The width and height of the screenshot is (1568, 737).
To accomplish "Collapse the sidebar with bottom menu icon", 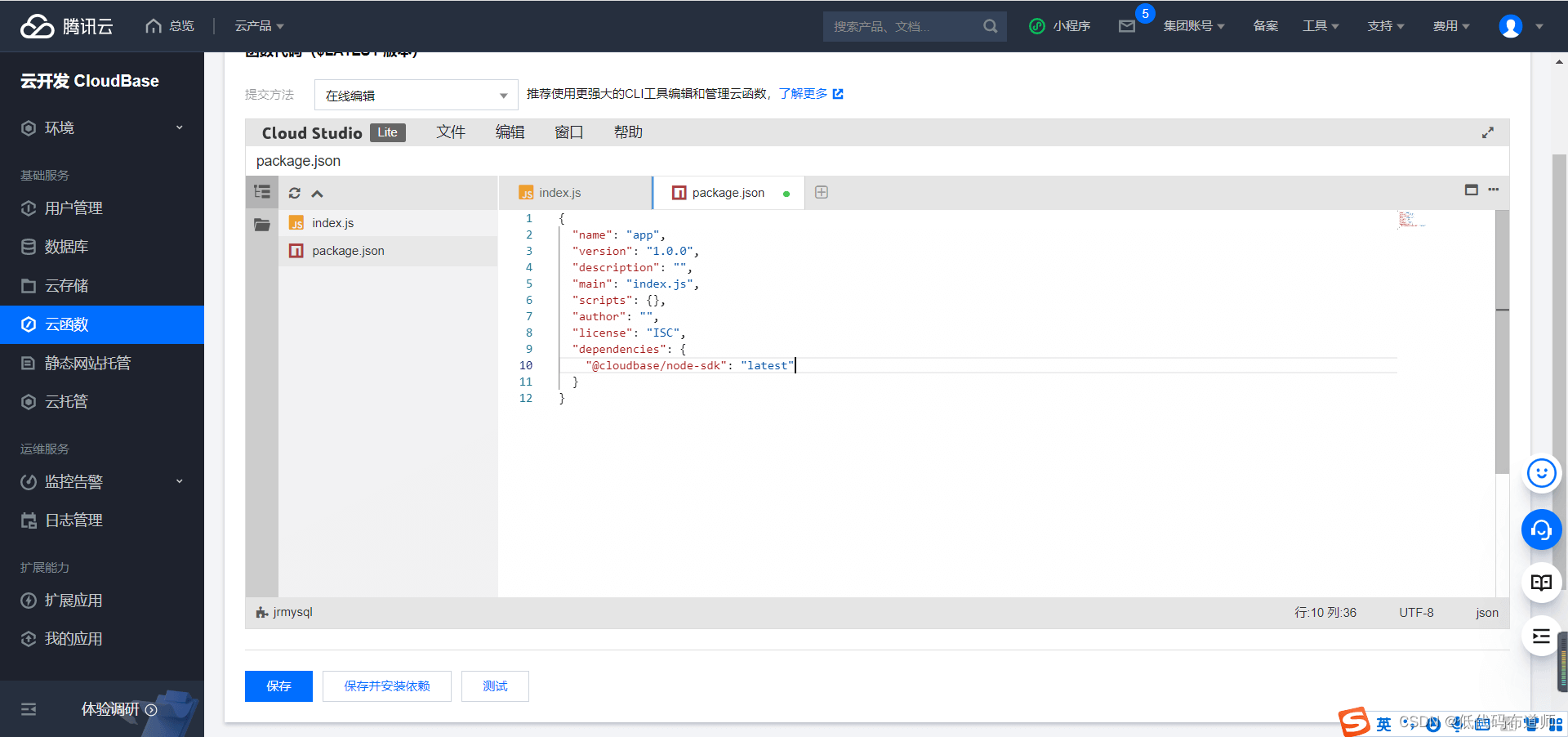I will tap(29, 709).
